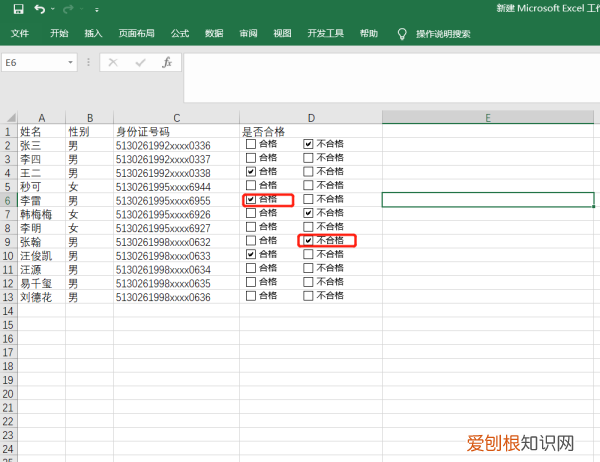Select cell containing 5130261995xxxx6944
This screenshot has width=600, height=462.
(x=176, y=187)
